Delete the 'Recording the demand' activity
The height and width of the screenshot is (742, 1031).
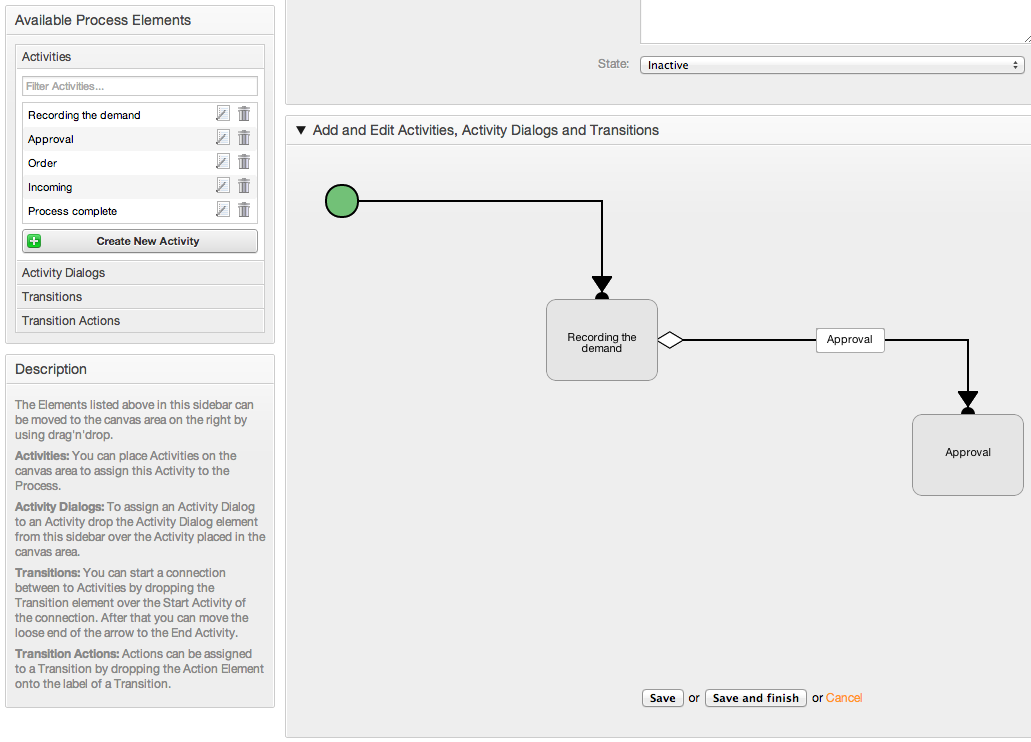click(244, 114)
